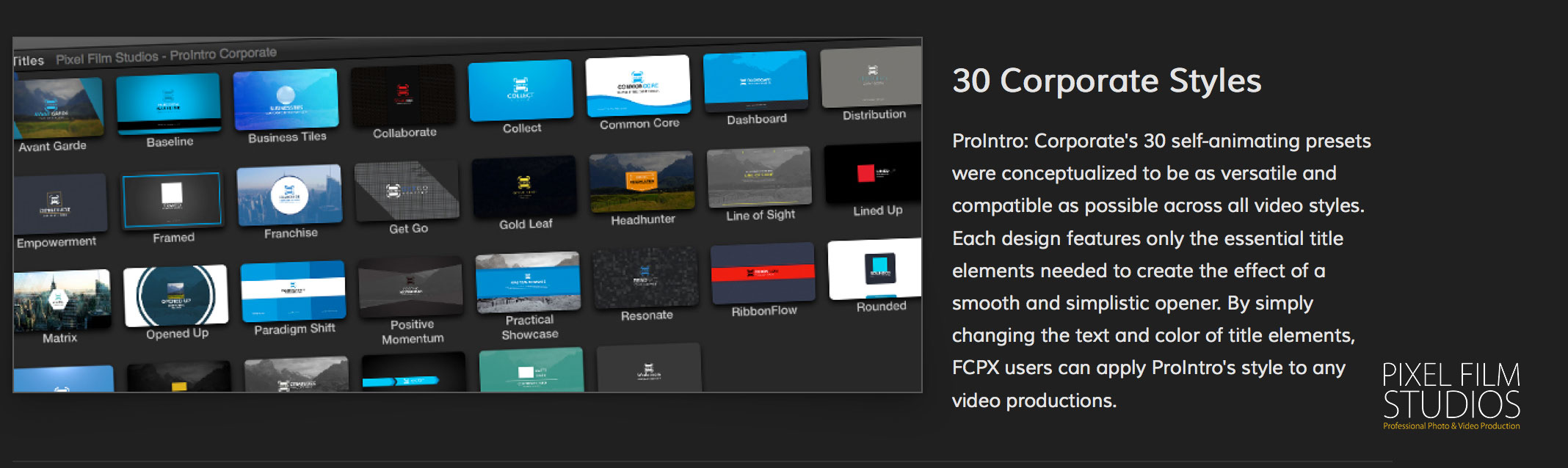Open the Common Core title preset
This screenshot has height=468, width=1568.
(638, 86)
